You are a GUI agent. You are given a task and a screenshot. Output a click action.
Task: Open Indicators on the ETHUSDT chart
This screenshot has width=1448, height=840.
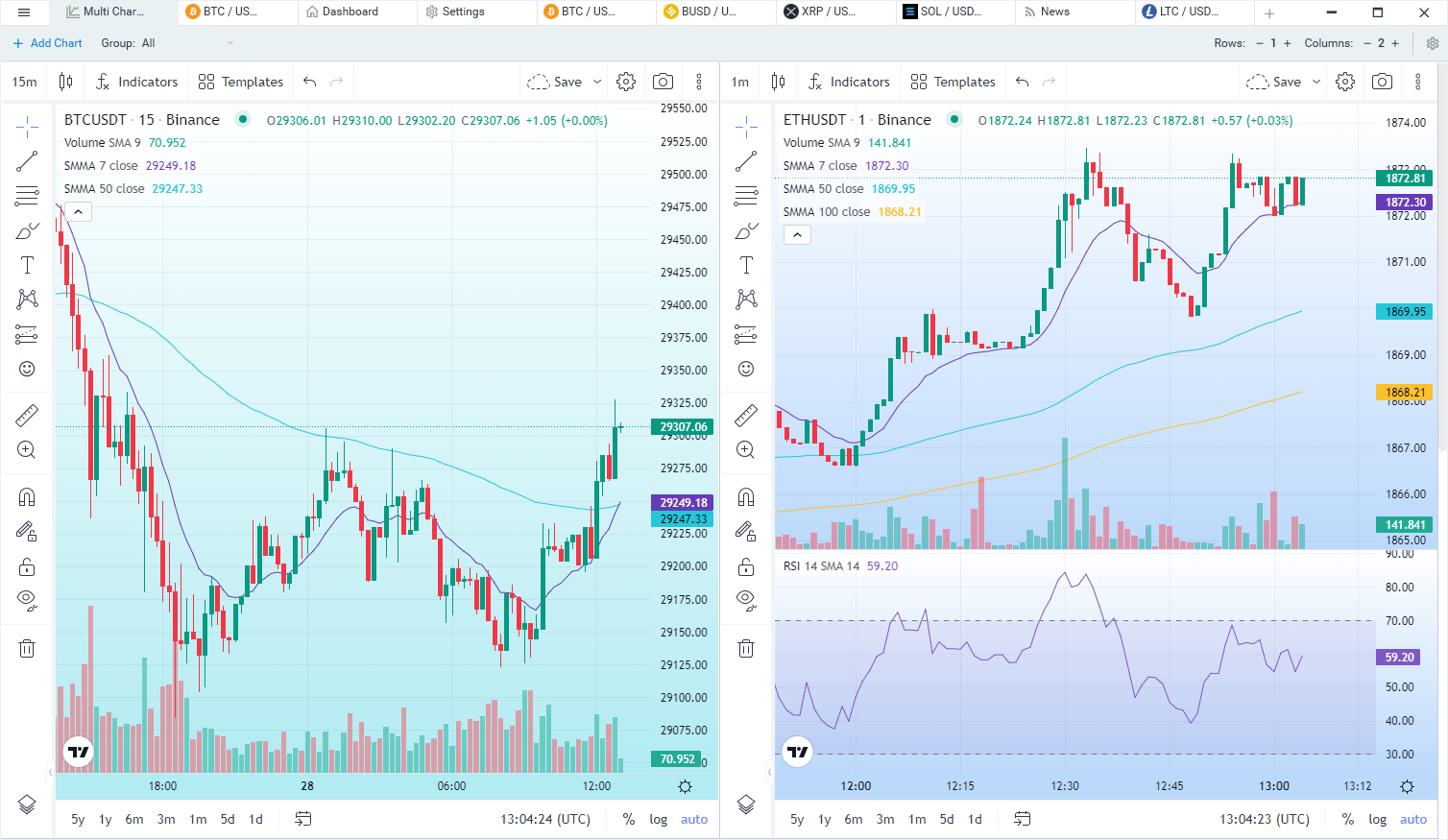(x=849, y=82)
